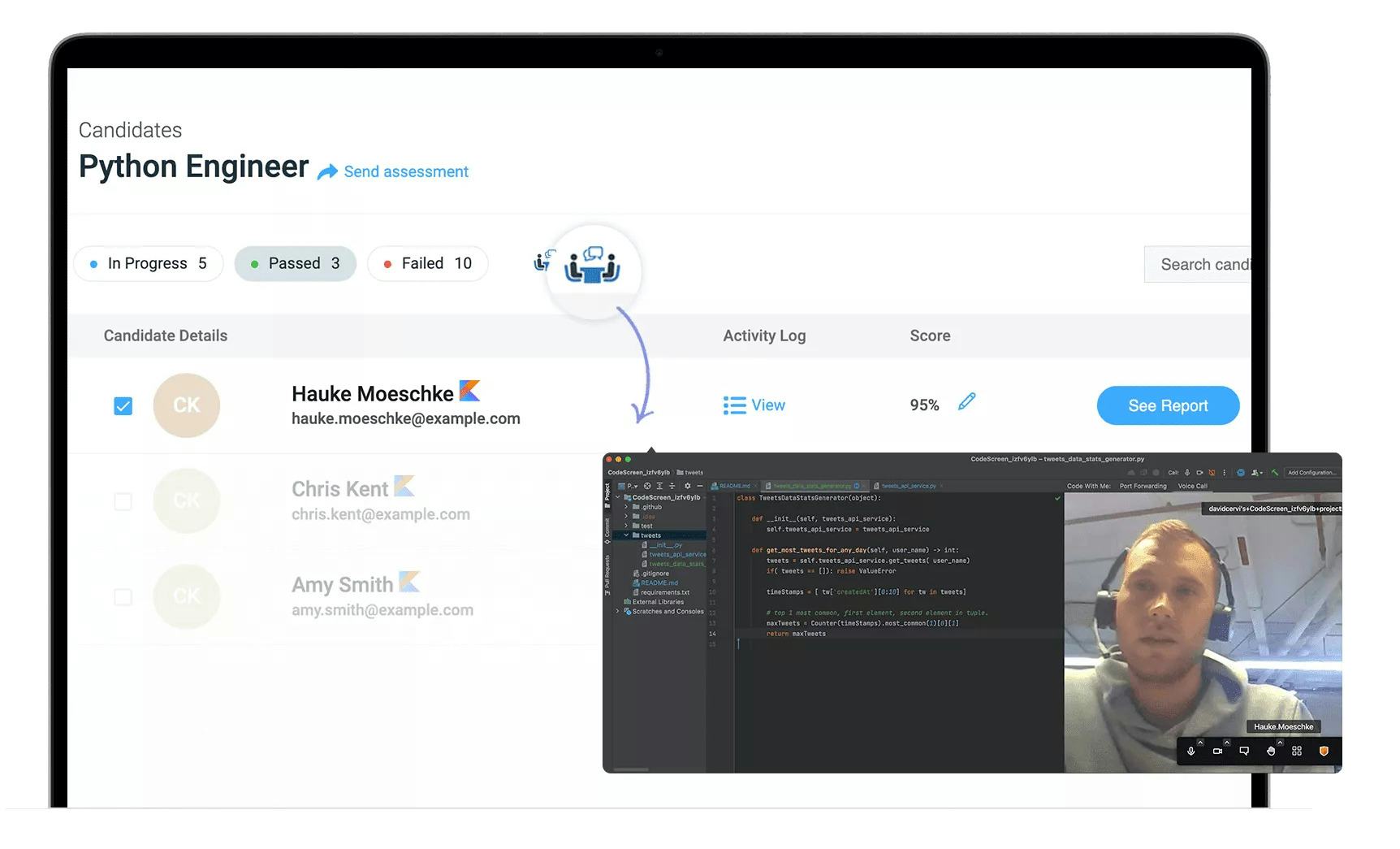Click See Report for Hauke Moeschke
Screen dimensions: 1400x849
pyautogui.click(x=1168, y=405)
